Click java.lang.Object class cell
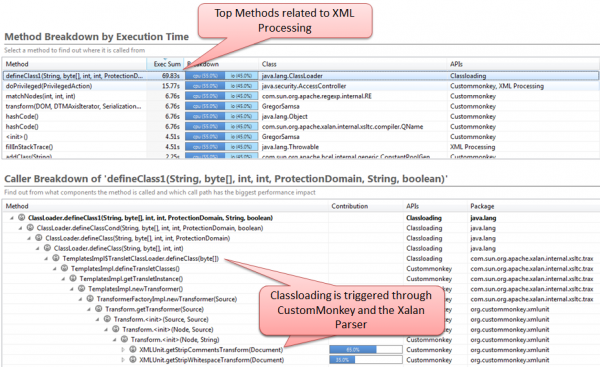This screenshot has height=367, width=600. pos(284,116)
